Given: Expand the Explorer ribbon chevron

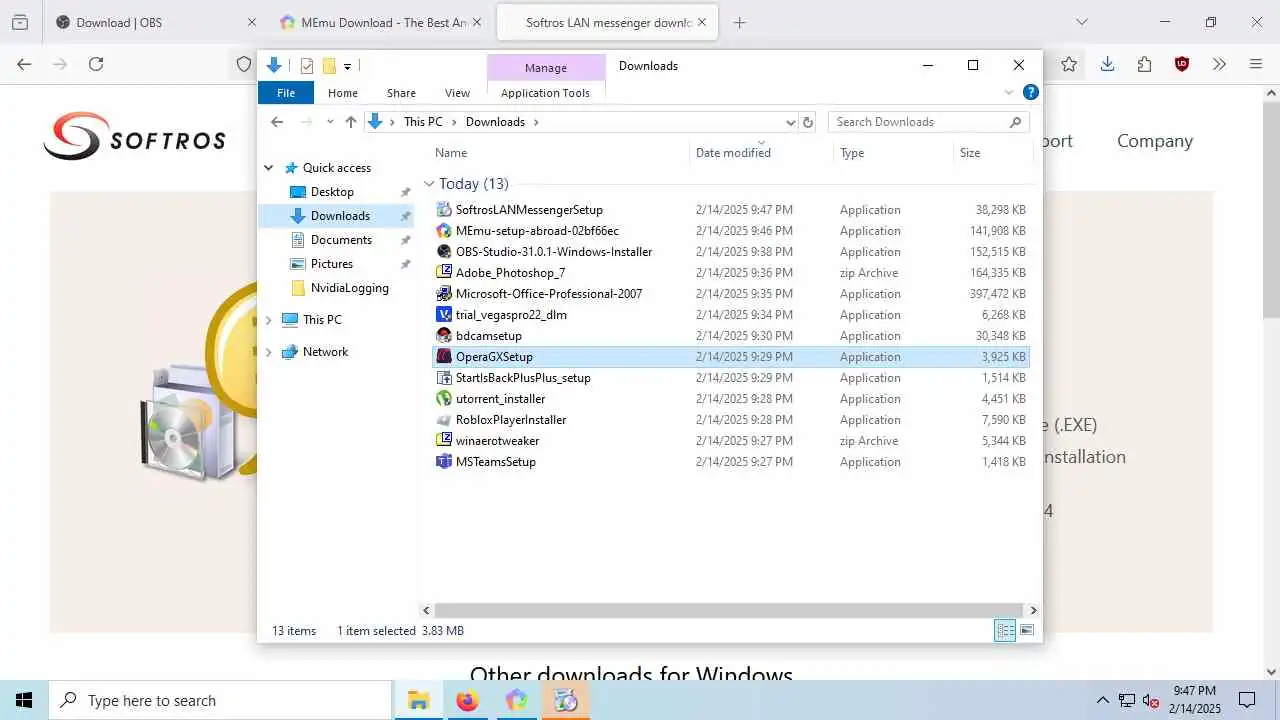Looking at the screenshot, I should (1009, 92).
